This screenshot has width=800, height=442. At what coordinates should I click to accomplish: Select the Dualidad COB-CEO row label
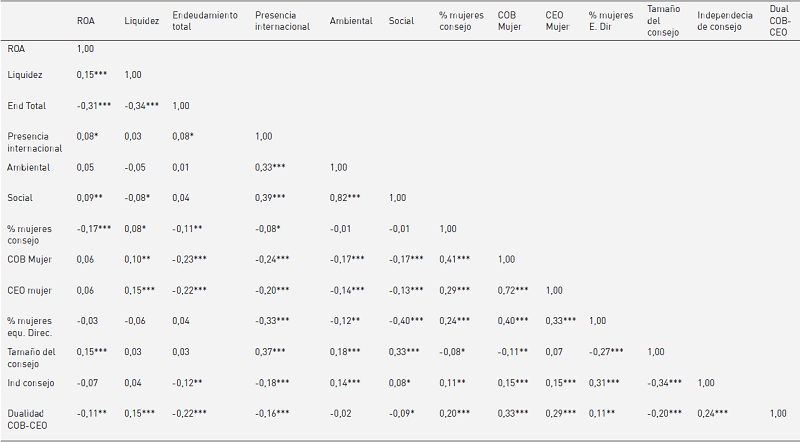pyautogui.click(x=31, y=418)
